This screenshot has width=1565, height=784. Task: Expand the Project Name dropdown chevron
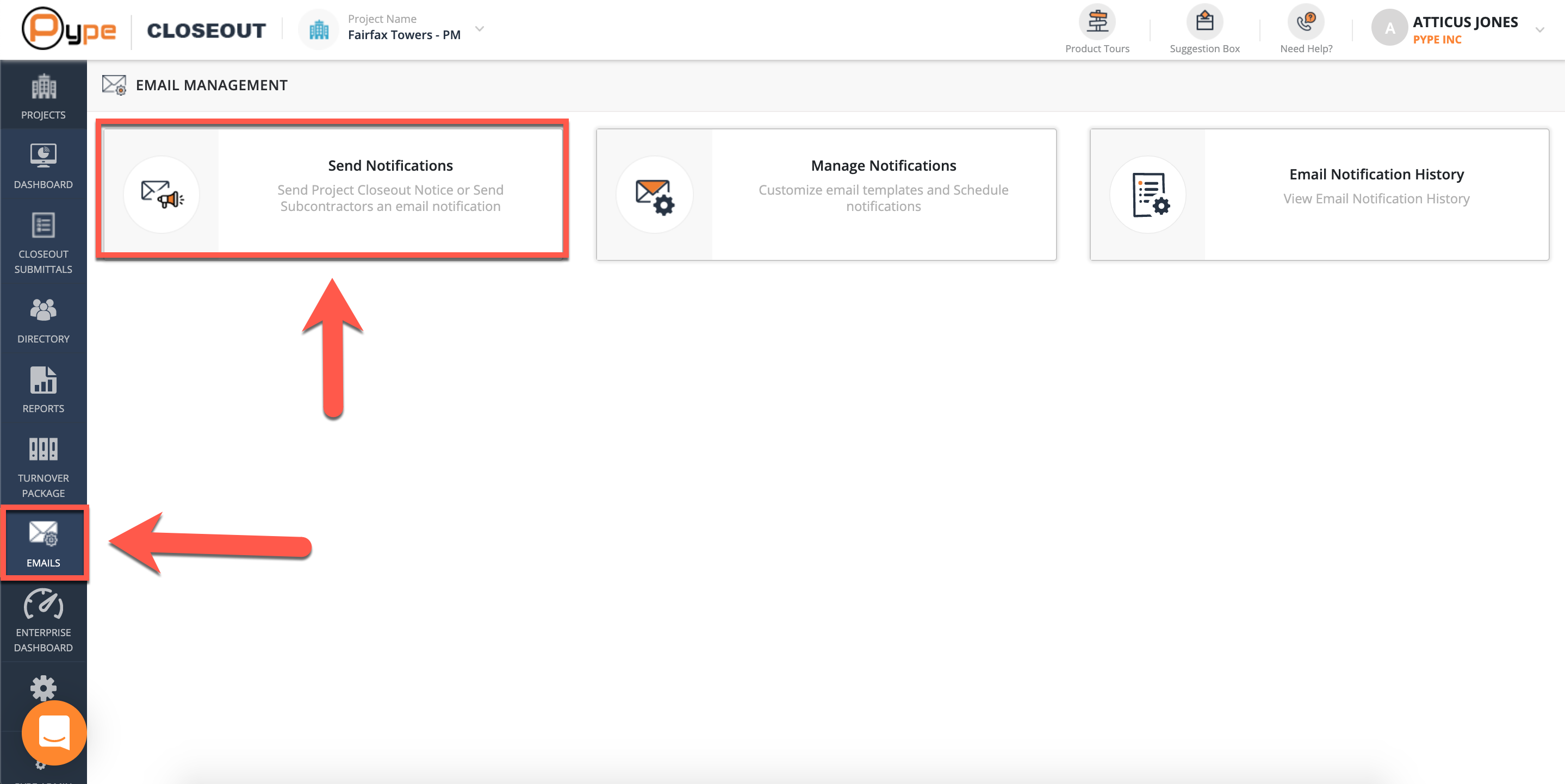479,28
